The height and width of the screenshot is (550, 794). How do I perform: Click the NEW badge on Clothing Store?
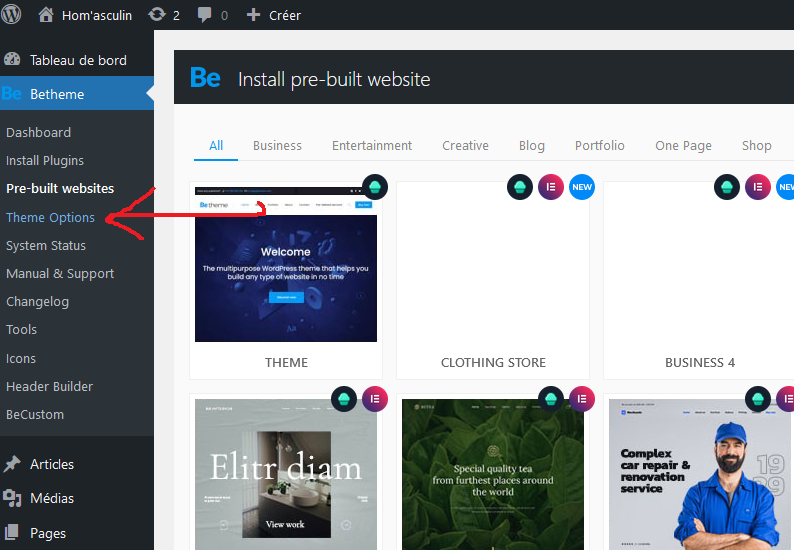pyautogui.click(x=582, y=187)
